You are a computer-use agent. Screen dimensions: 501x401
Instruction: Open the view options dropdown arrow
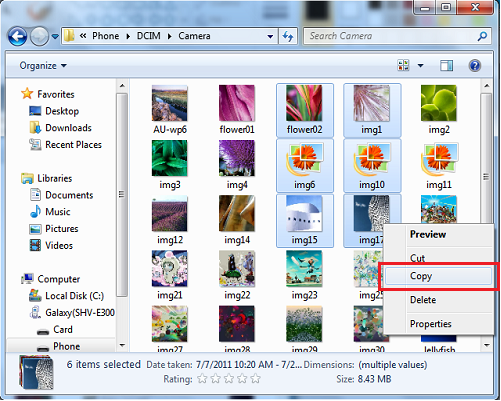click(x=421, y=66)
